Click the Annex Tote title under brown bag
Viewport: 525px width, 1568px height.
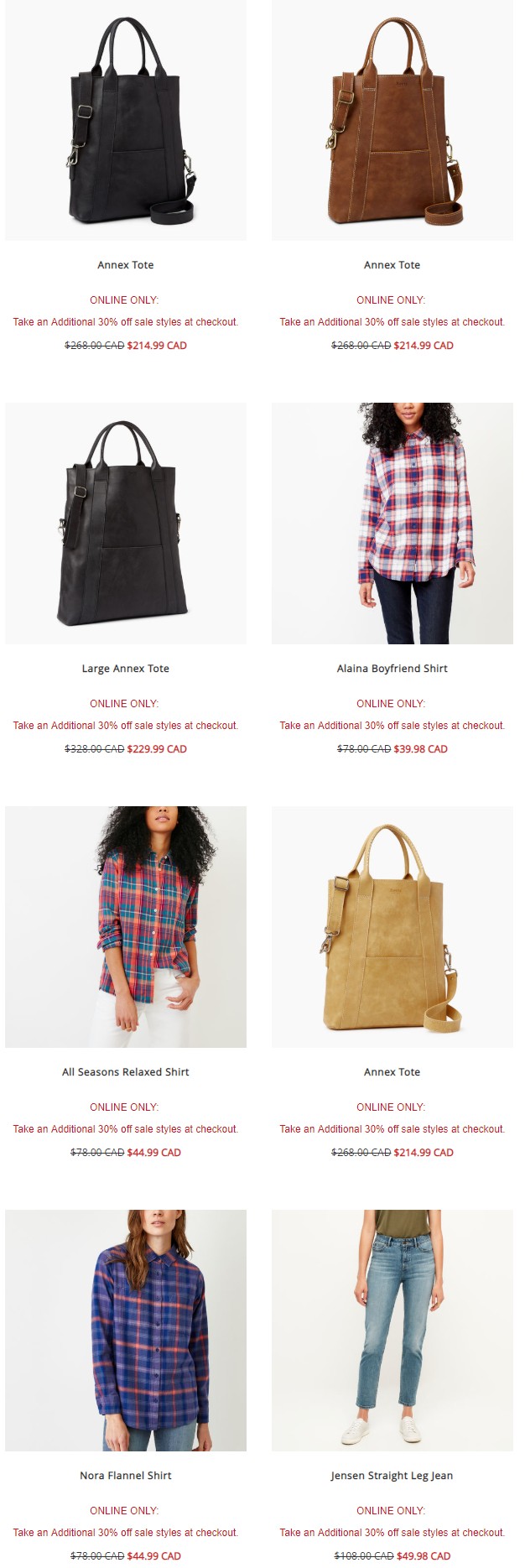[392, 265]
